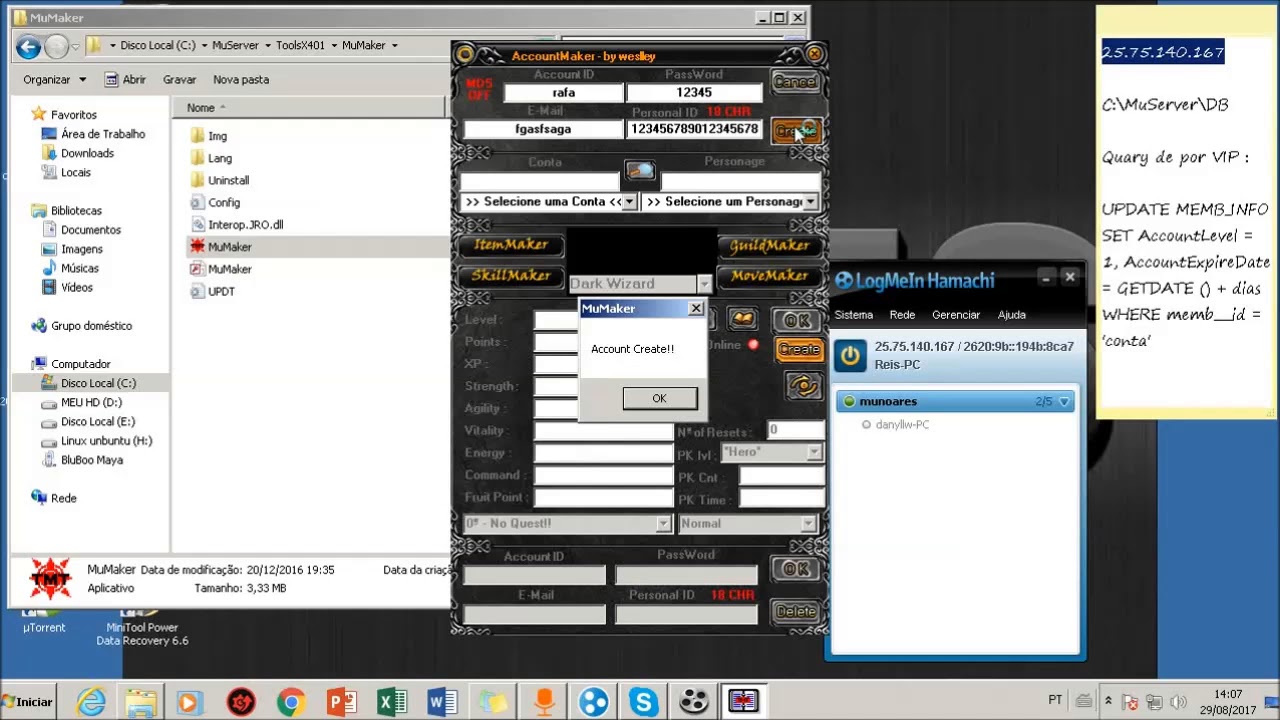Viewport: 1280px width, 720px height.
Task: Click the open book icon in MuMaker
Action: [x=742, y=319]
